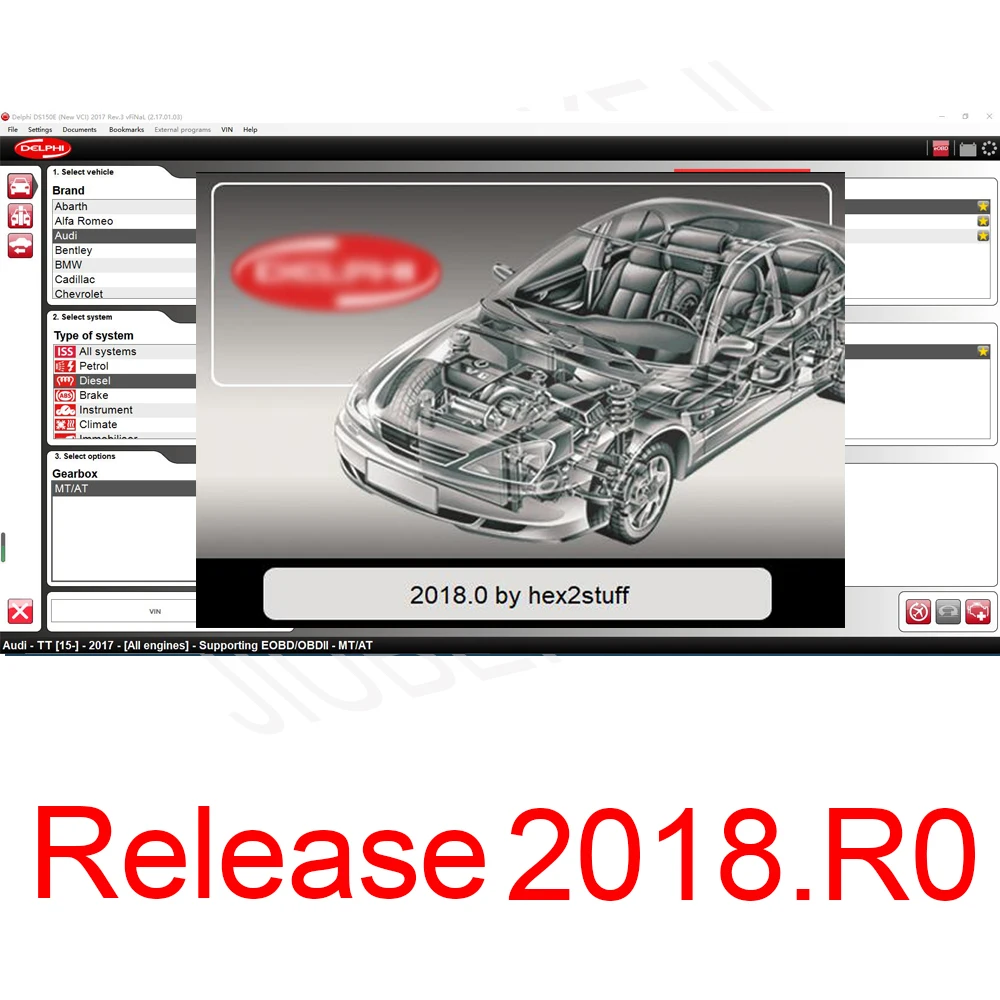The height and width of the screenshot is (1000, 1000).
Task: Start the flight recorder airplane icon
Action: (918, 612)
